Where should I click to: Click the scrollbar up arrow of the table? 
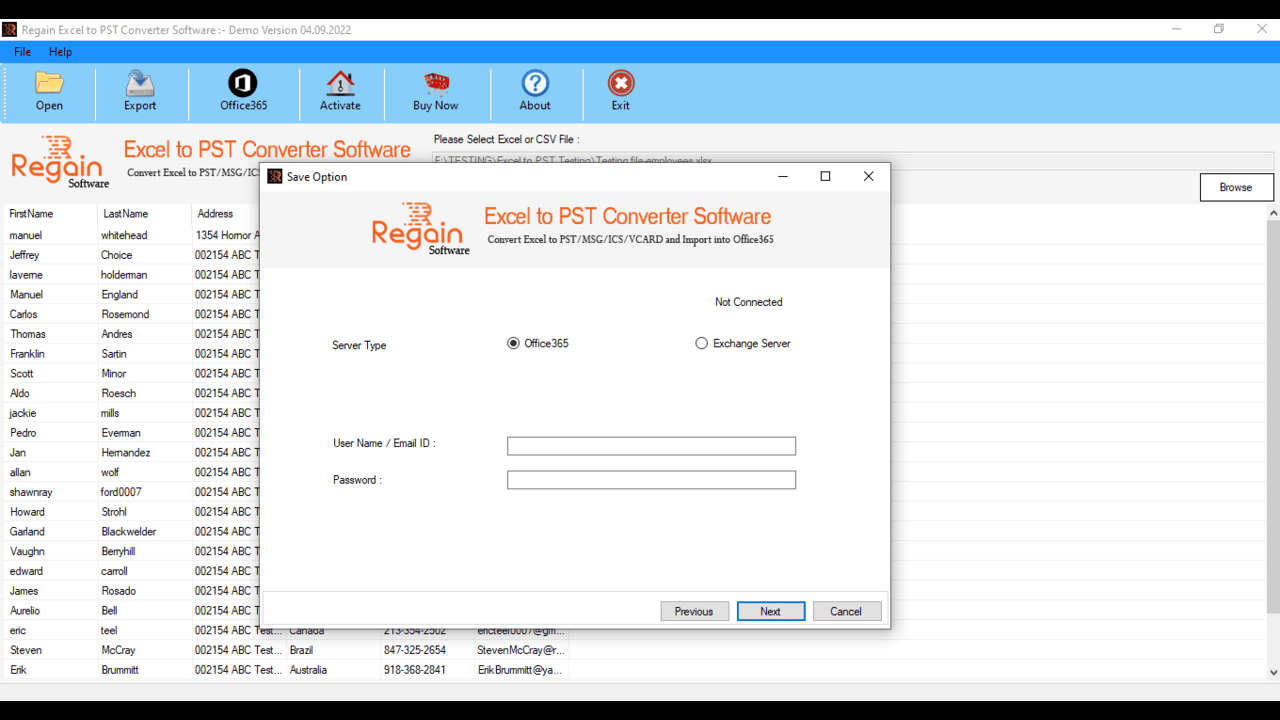pyautogui.click(x=1273, y=213)
